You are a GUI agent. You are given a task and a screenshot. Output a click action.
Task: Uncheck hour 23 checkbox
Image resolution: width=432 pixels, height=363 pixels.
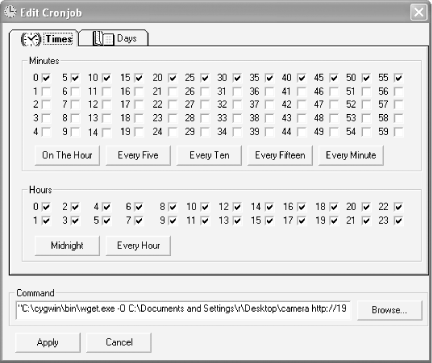398,221
